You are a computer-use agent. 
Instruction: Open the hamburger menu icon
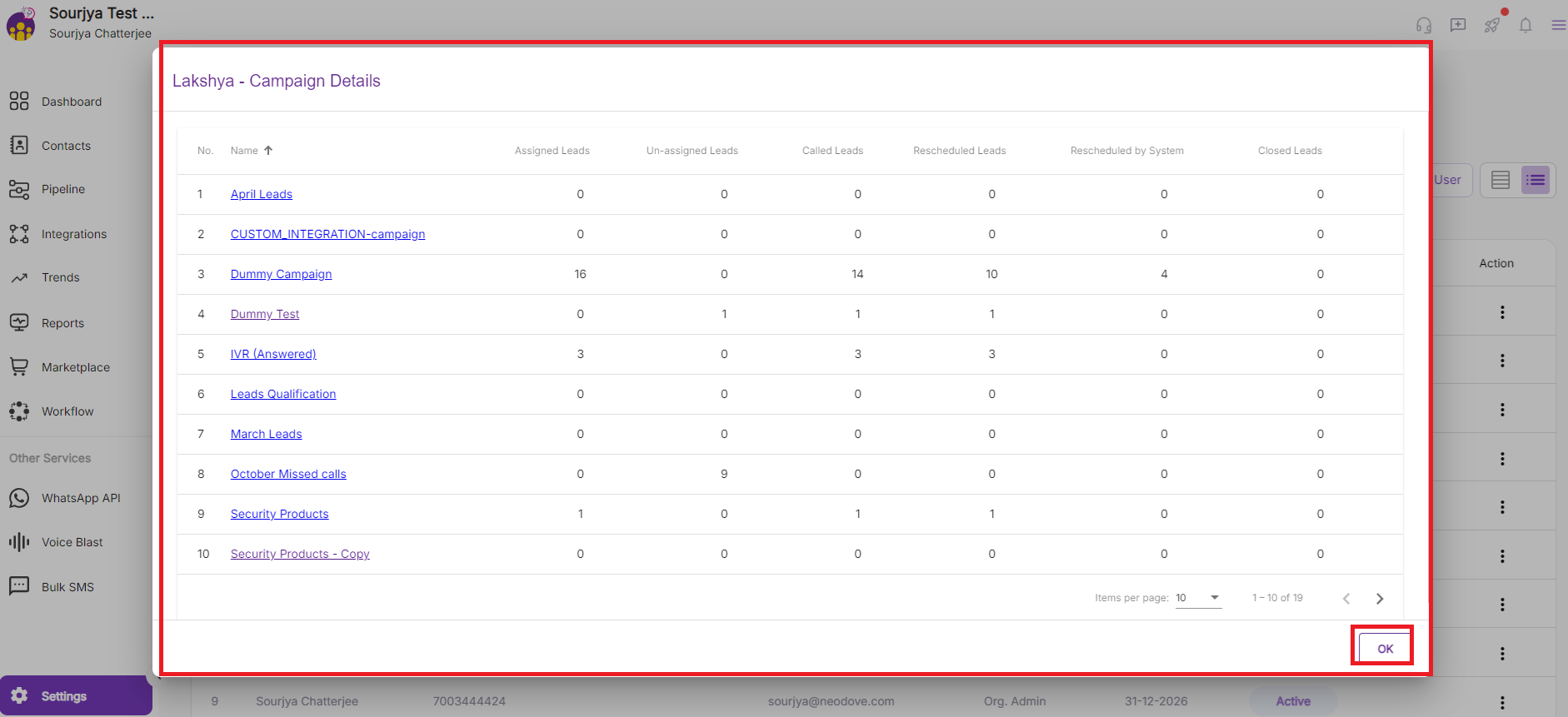click(1557, 25)
